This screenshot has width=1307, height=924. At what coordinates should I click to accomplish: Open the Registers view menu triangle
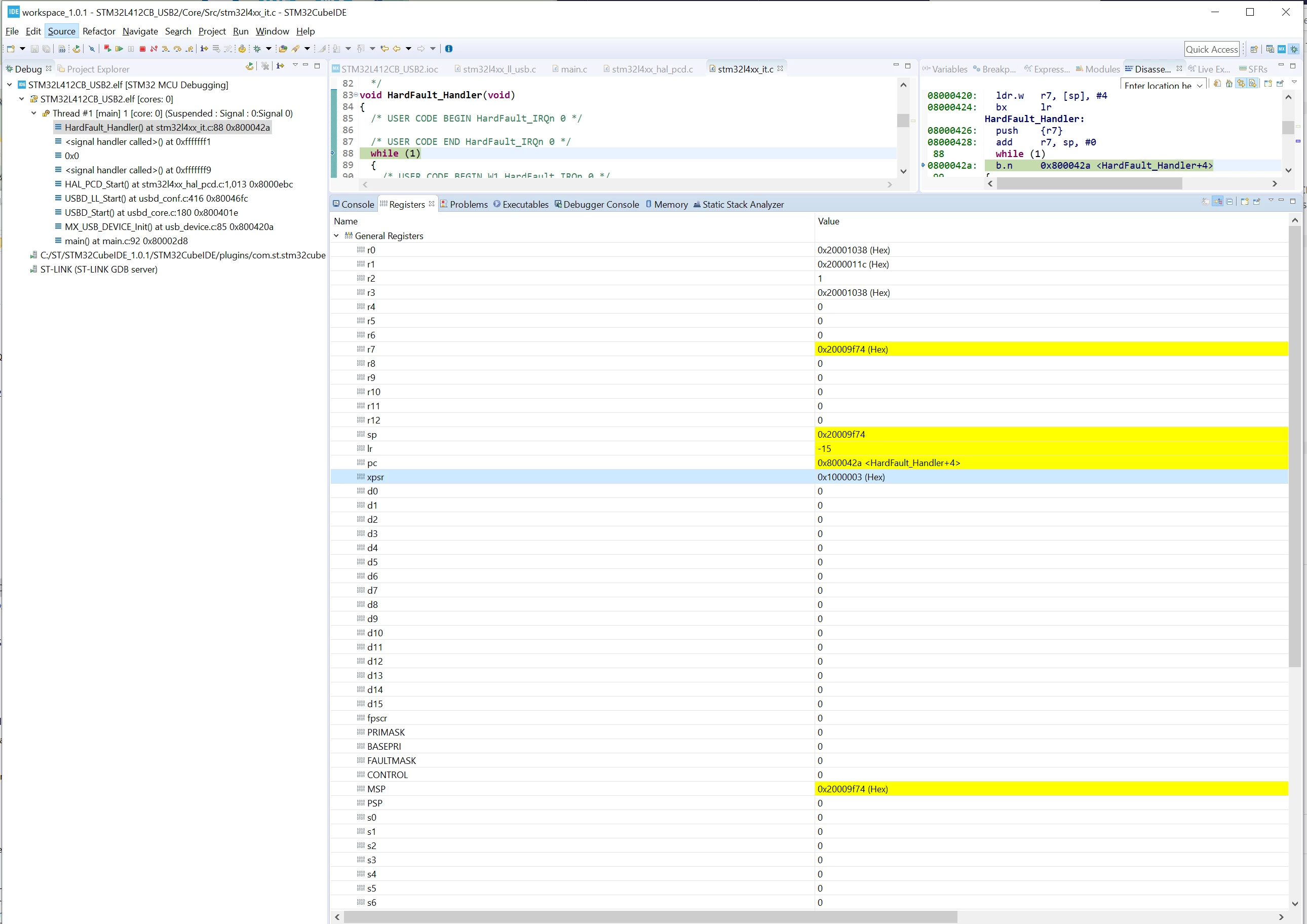1271,200
